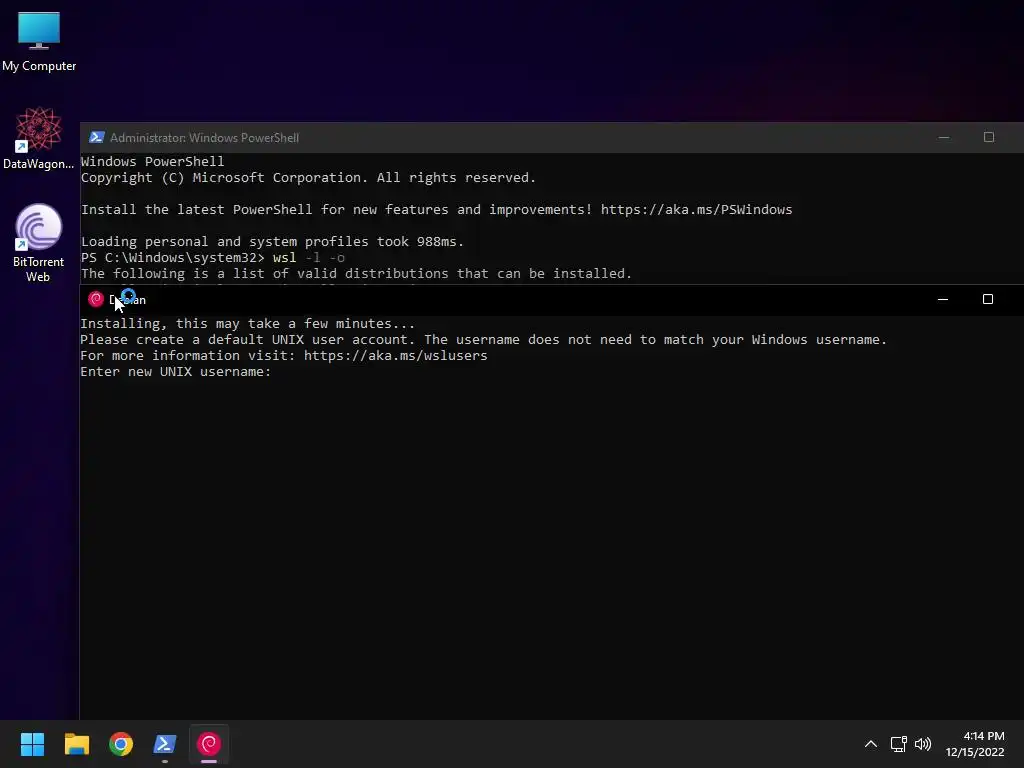Open the DataWagon desktop shortcut

click(39, 138)
